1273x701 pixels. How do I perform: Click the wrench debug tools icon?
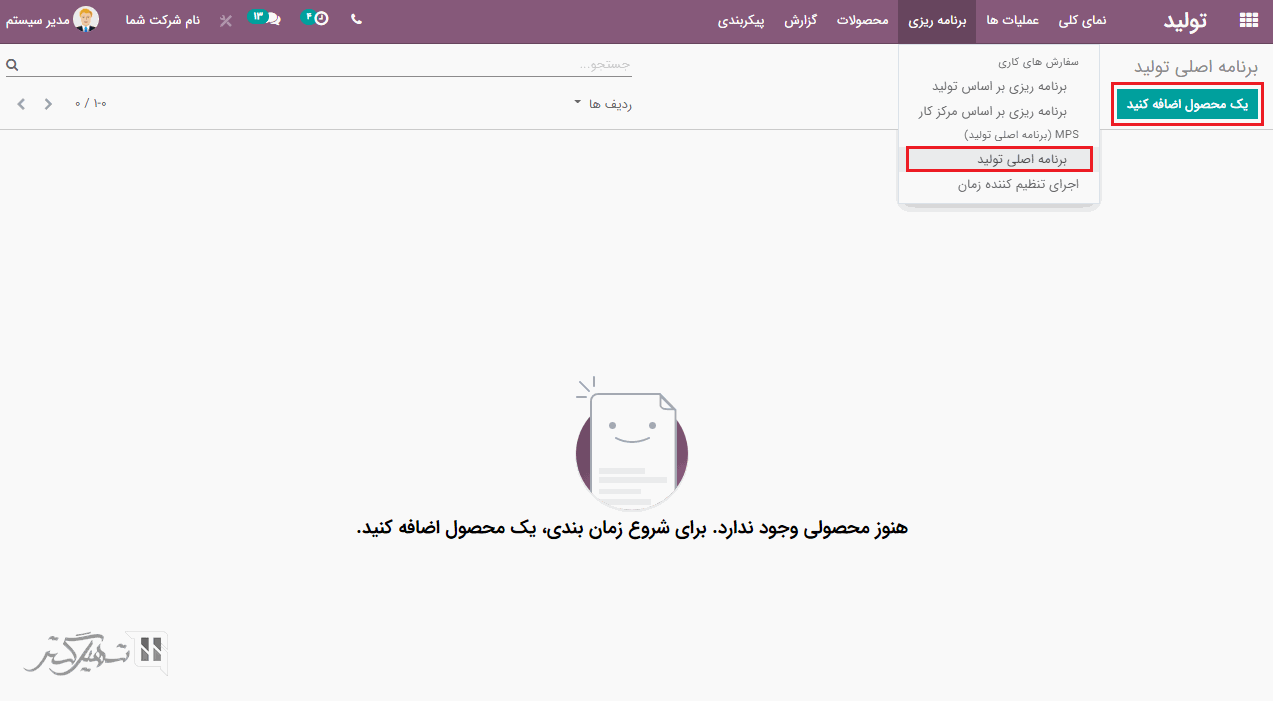point(226,20)
